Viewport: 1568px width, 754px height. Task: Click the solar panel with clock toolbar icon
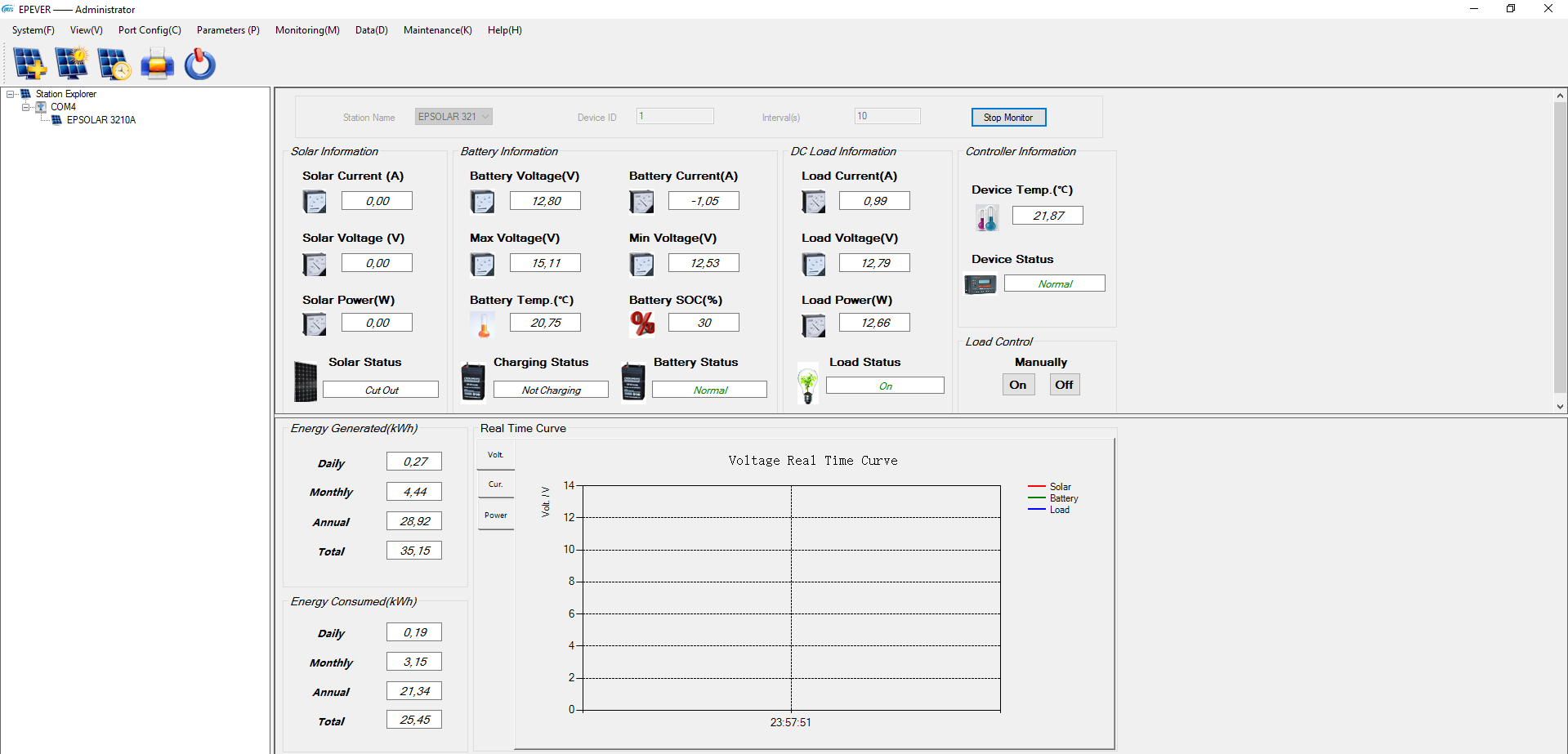tap(114, 64)
